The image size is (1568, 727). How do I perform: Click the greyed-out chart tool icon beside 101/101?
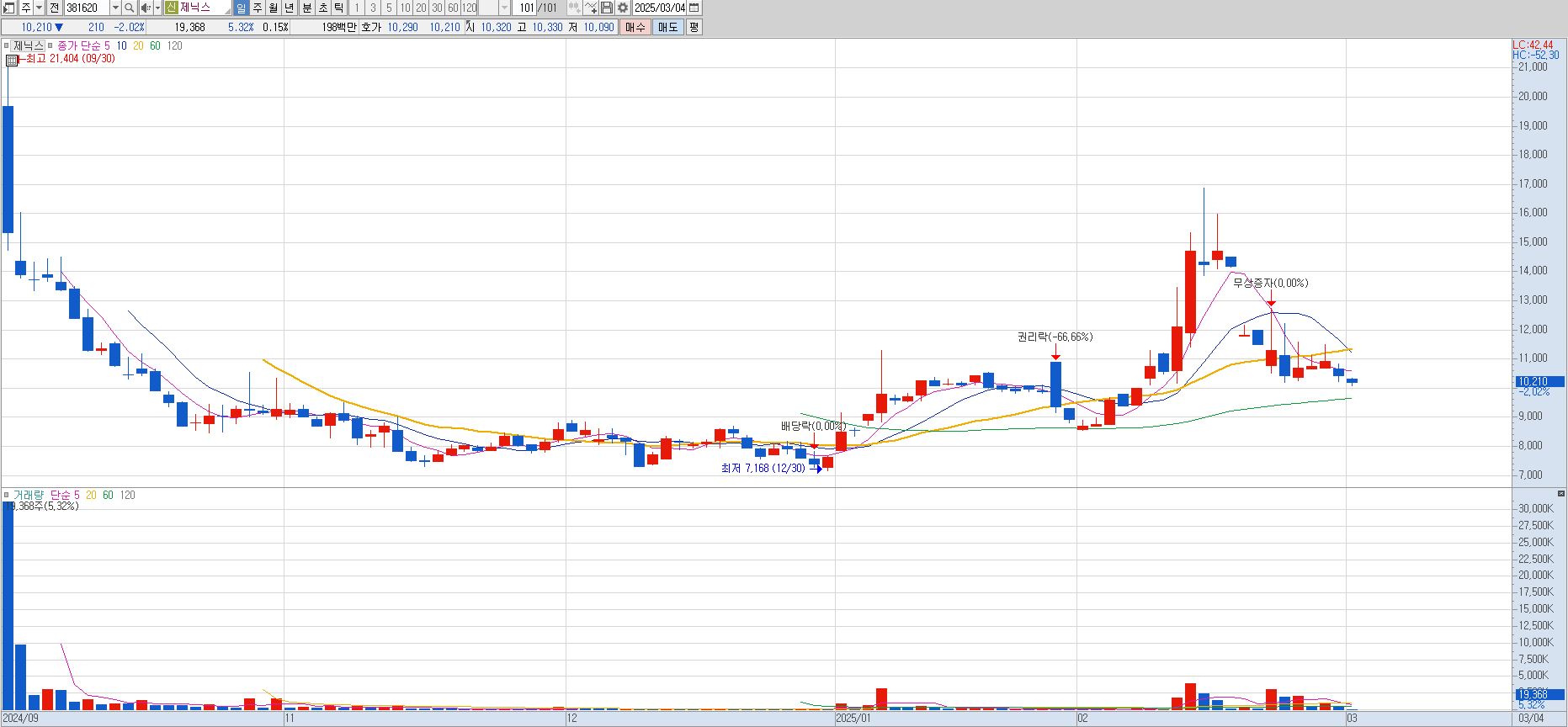tap(574, 8)
